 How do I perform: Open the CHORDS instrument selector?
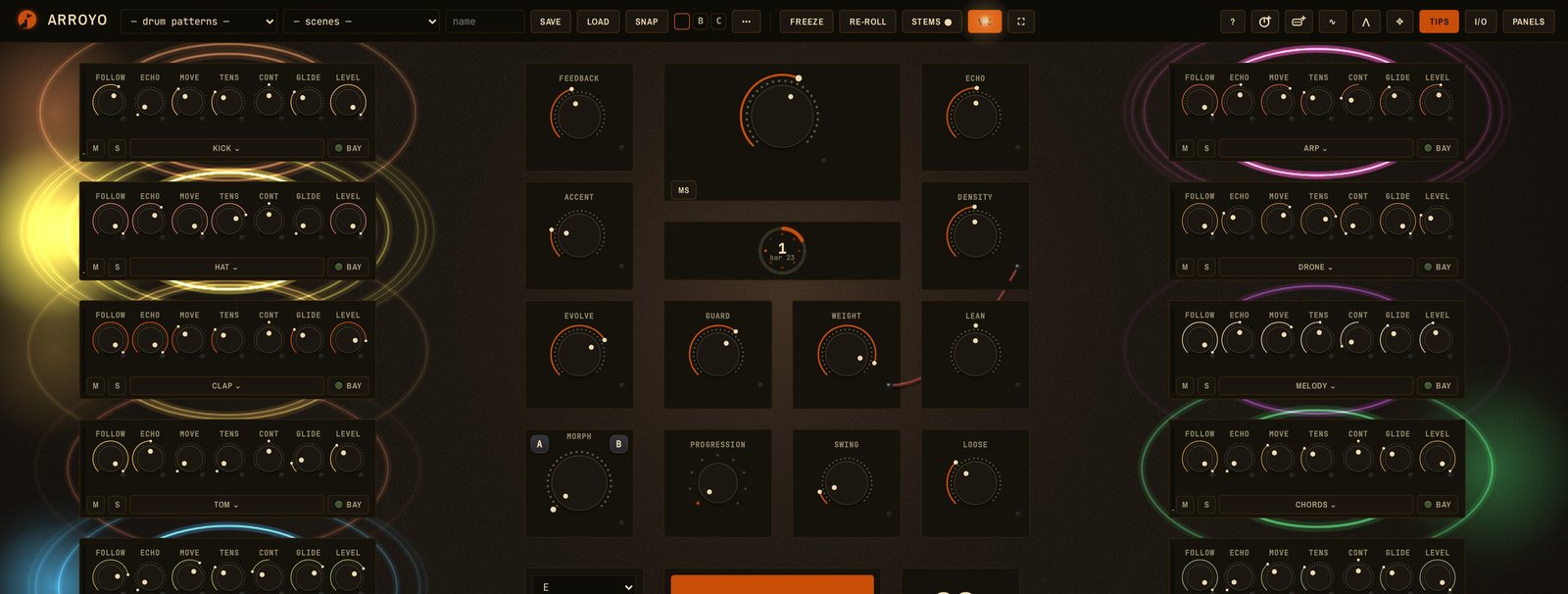tap(1315, 505)
